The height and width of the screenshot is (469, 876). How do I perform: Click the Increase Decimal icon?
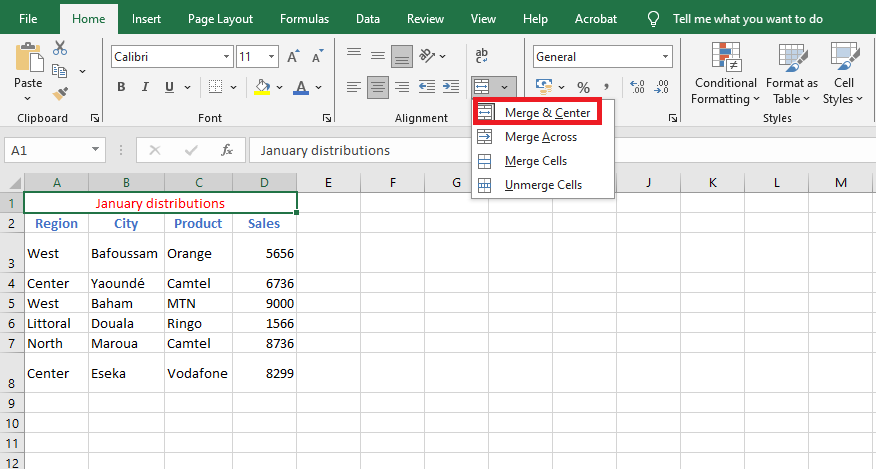[637, 87]
